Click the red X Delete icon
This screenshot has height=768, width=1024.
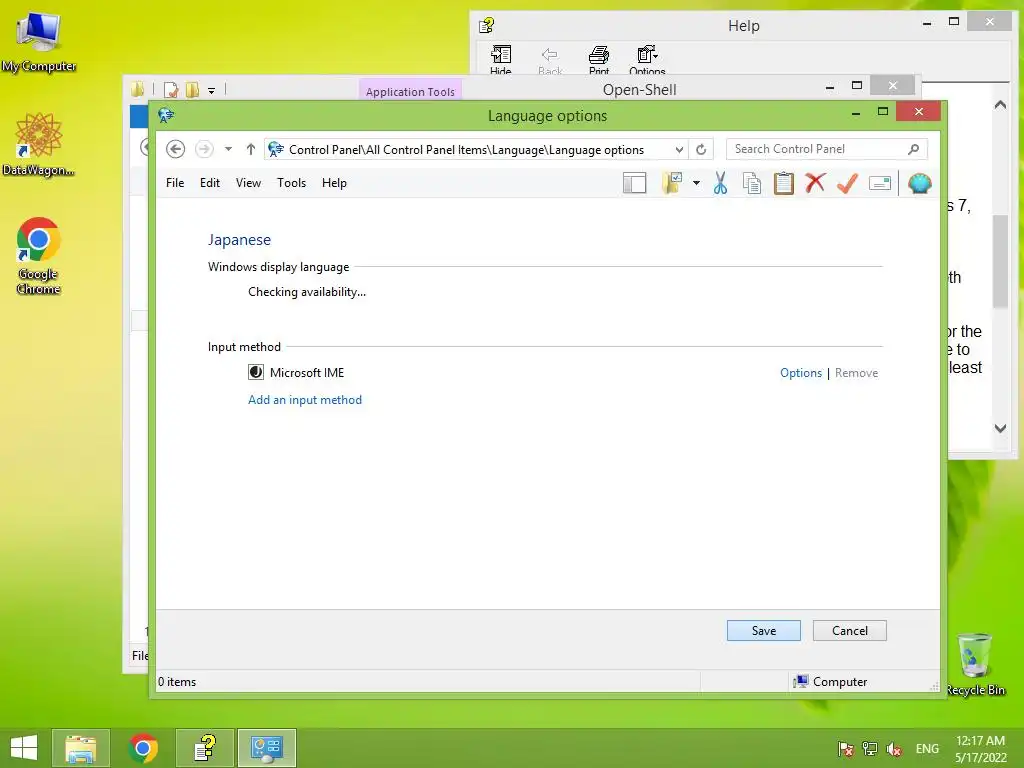(x=815, y=184)
